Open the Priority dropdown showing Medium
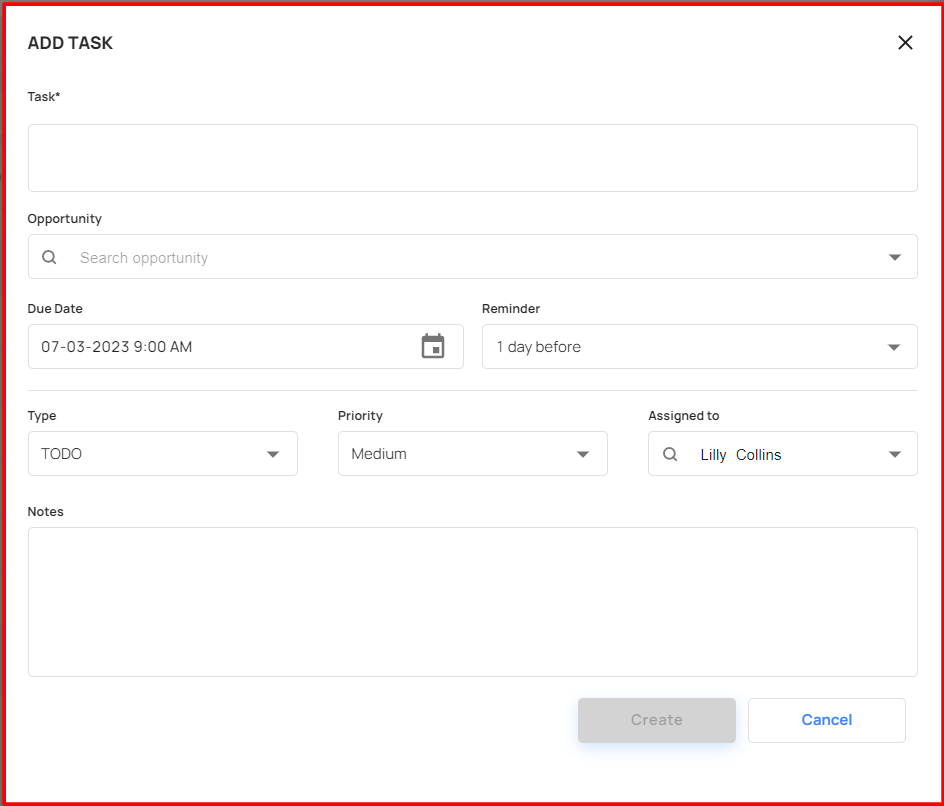This screenshot has width=944, height=806. pos(473,454)
